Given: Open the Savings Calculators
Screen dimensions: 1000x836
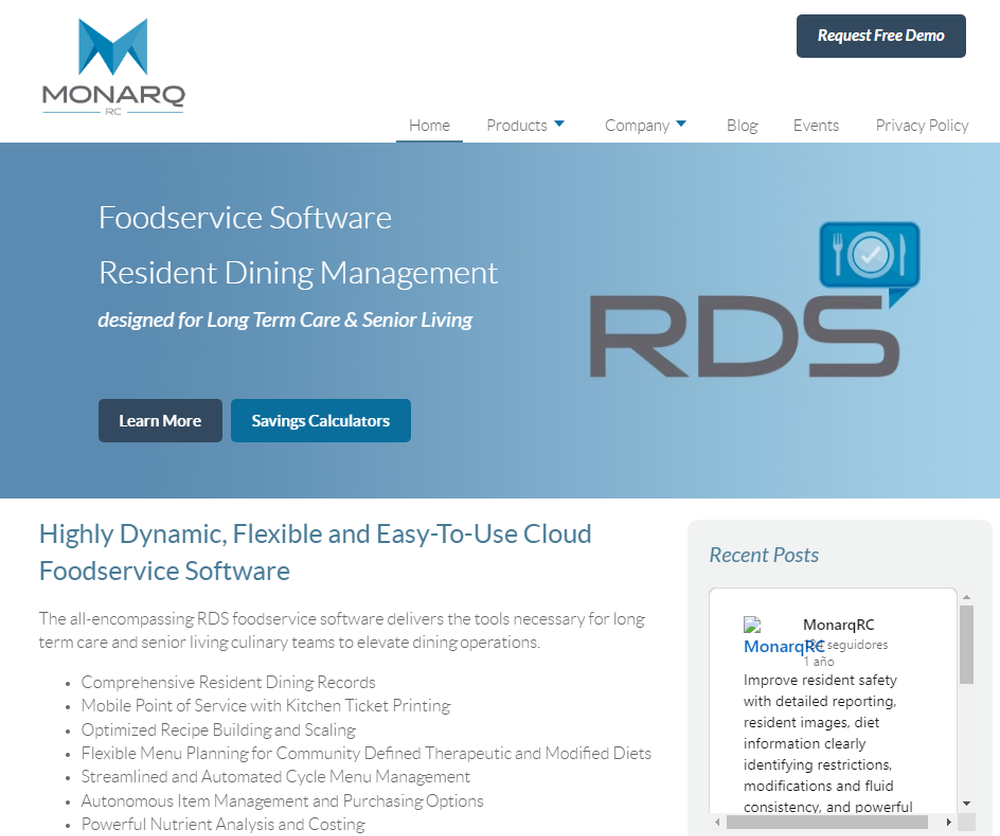Looking at the screenshot, I should click(320, 420).
